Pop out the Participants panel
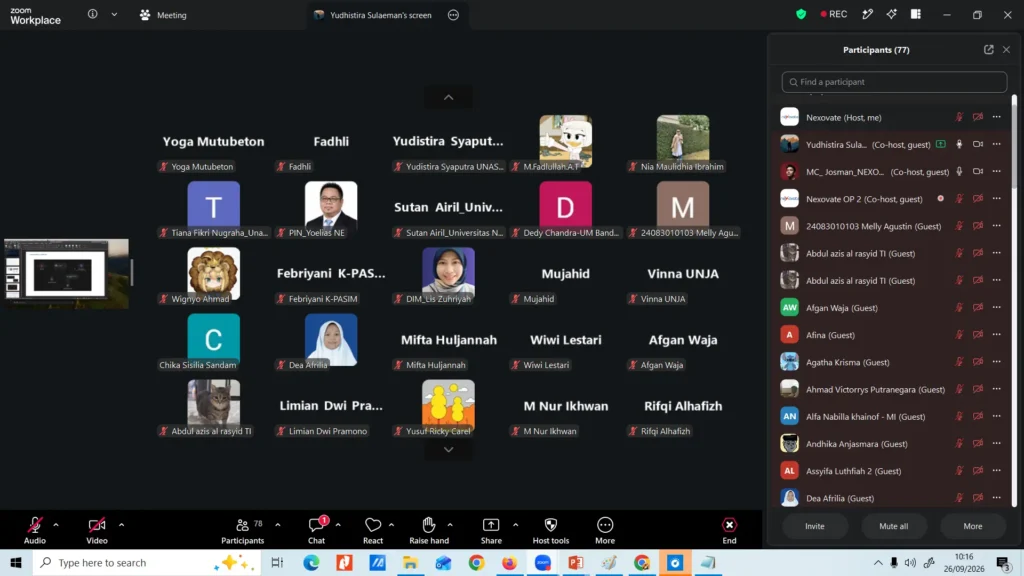 (989, 50)
